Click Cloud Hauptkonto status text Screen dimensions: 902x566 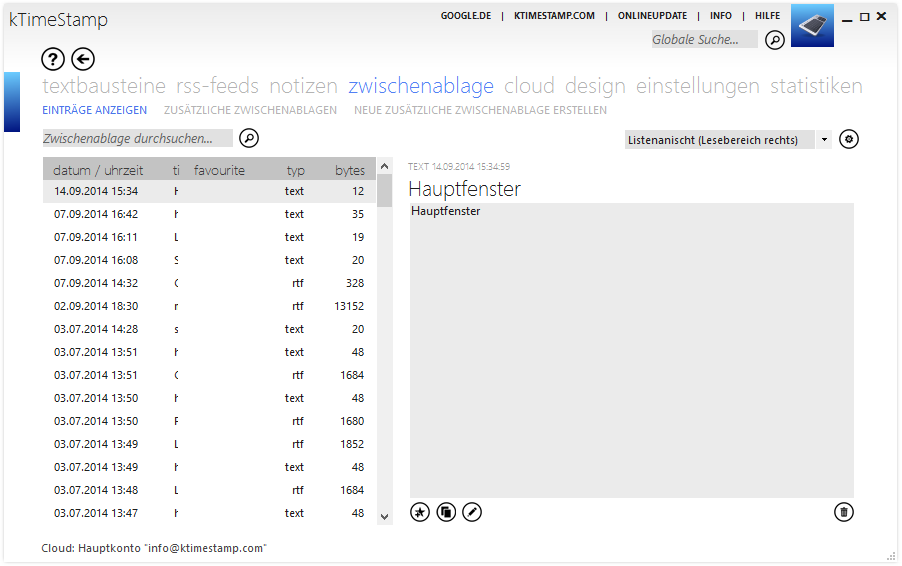click(x=154, y=548)
